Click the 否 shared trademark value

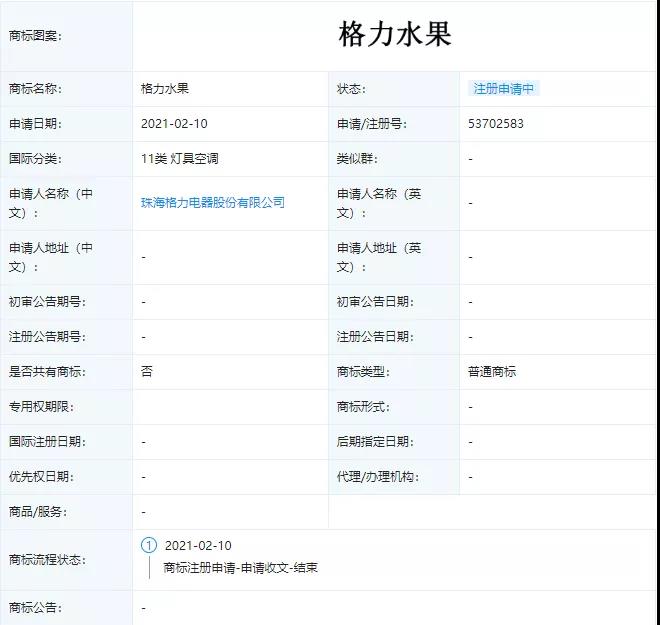pyautogui.click(x=146, y=371)
